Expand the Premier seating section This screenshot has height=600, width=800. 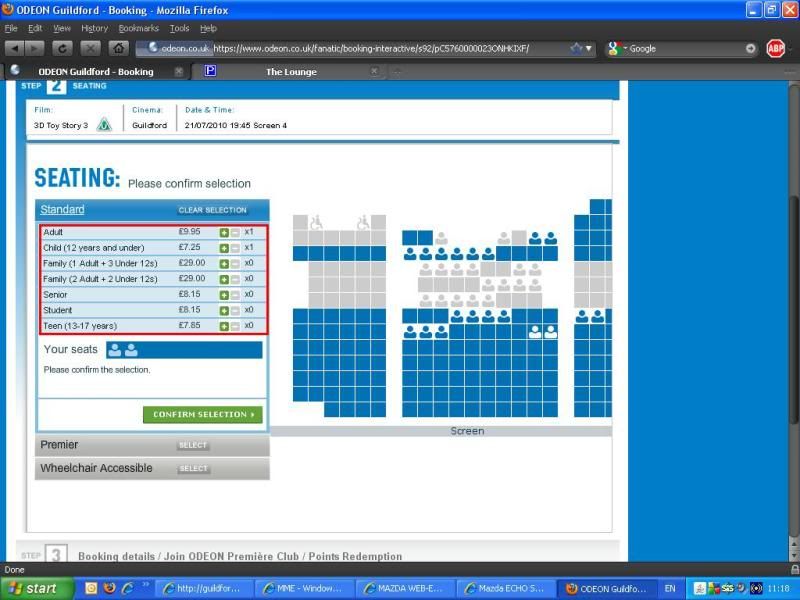point(192,445)
